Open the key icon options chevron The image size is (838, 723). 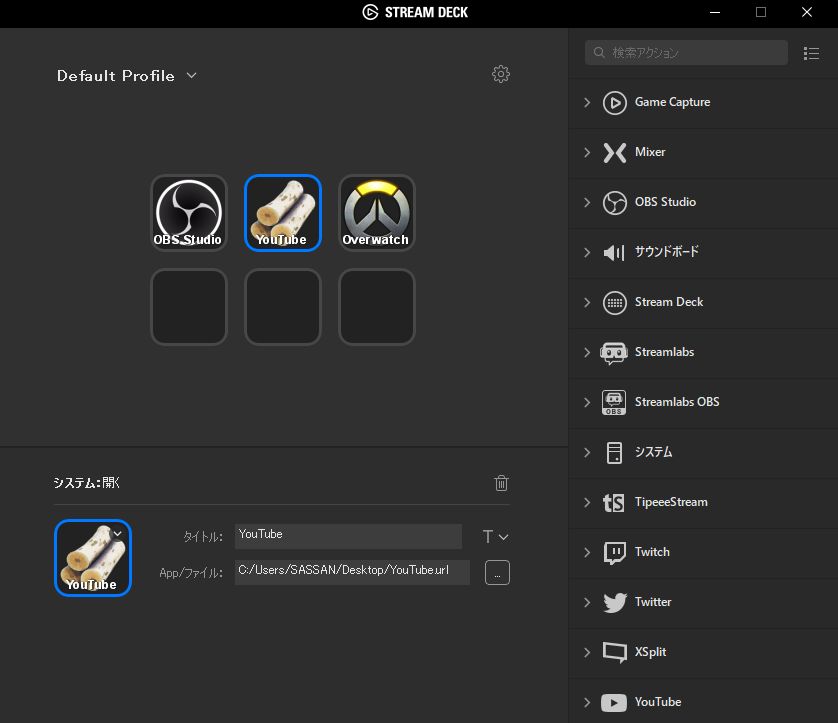coord(118,533)
